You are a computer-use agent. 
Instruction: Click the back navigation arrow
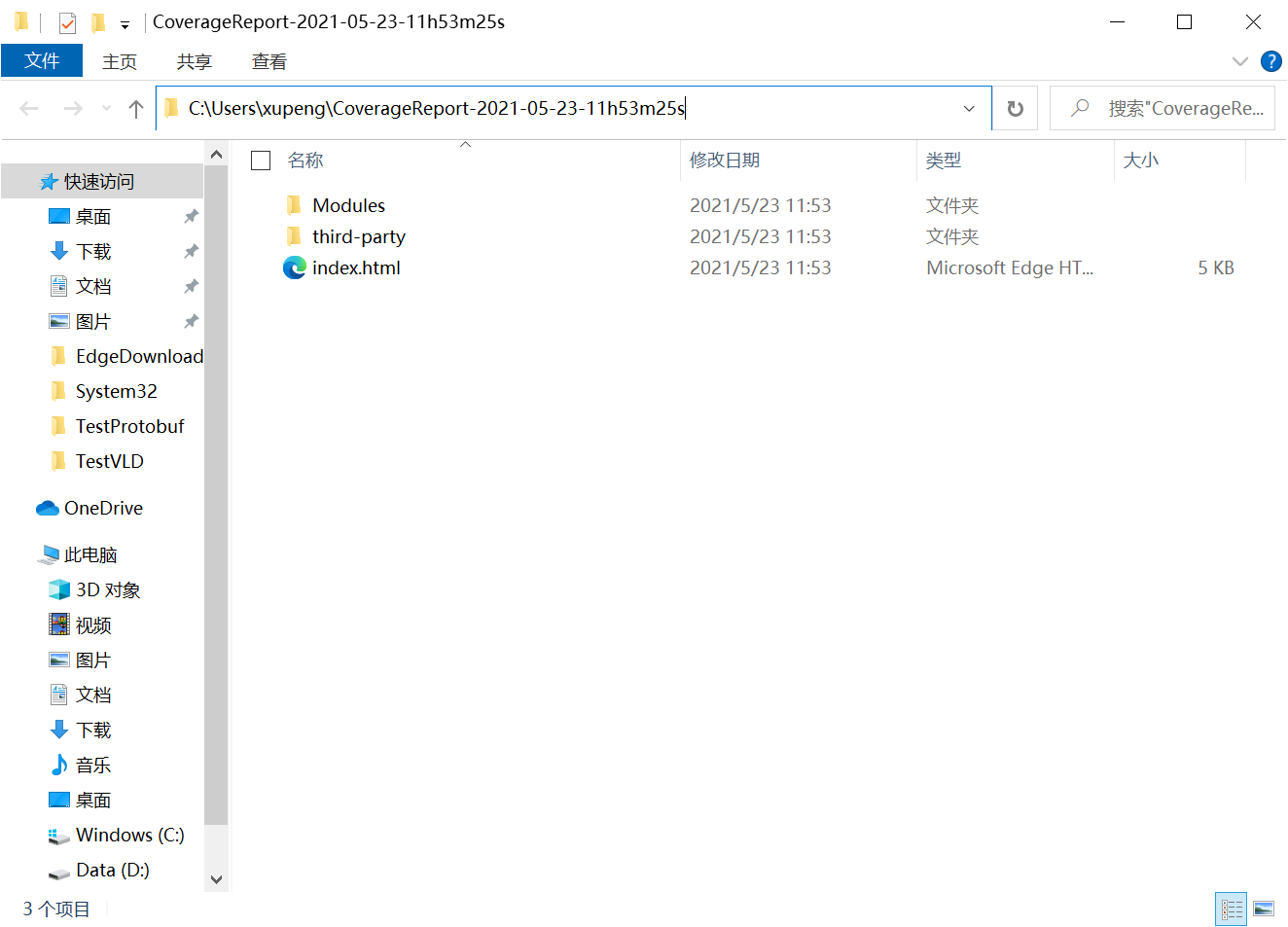click(28, 108)
